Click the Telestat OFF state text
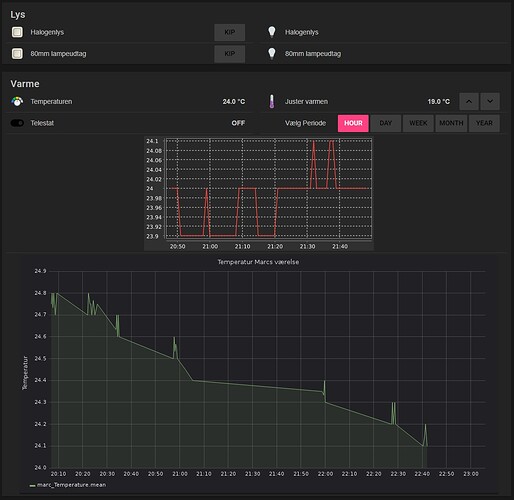Image resolution: width=514 pixels, height=500 pixels. [x=238, y=123]
